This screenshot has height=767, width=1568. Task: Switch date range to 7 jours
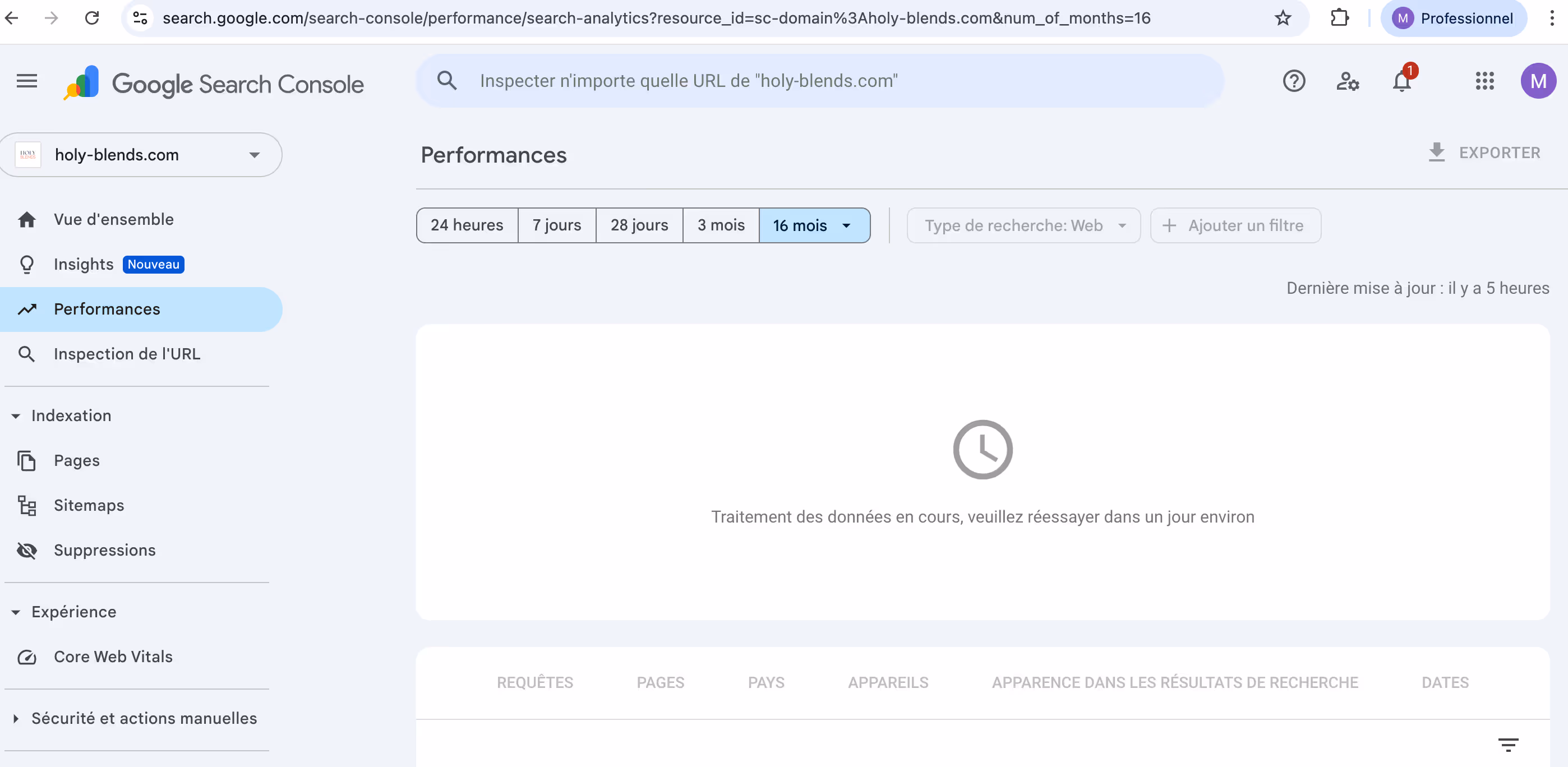(x=556, y=225)
